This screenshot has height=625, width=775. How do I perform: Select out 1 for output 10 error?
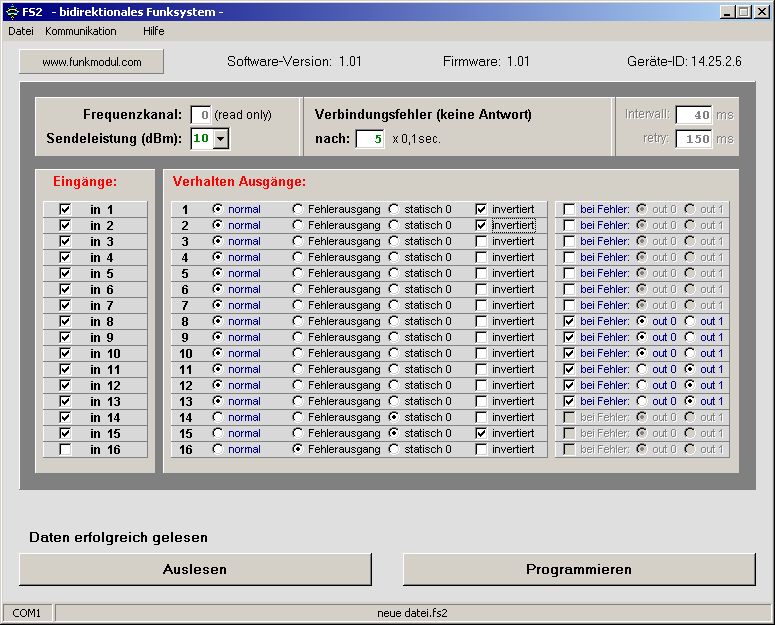coord(690,353)
